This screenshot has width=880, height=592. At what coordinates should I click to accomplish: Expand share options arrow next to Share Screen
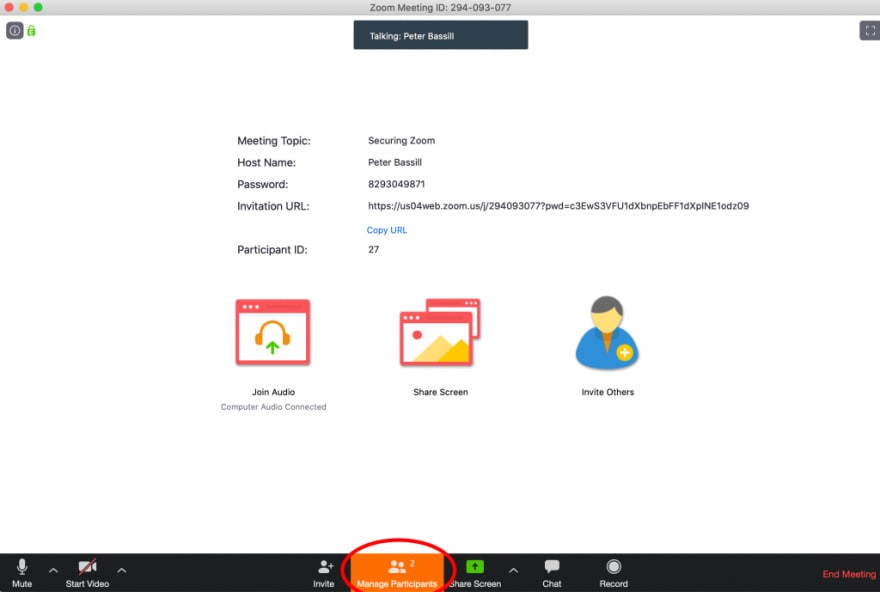(x=513, y=570)
